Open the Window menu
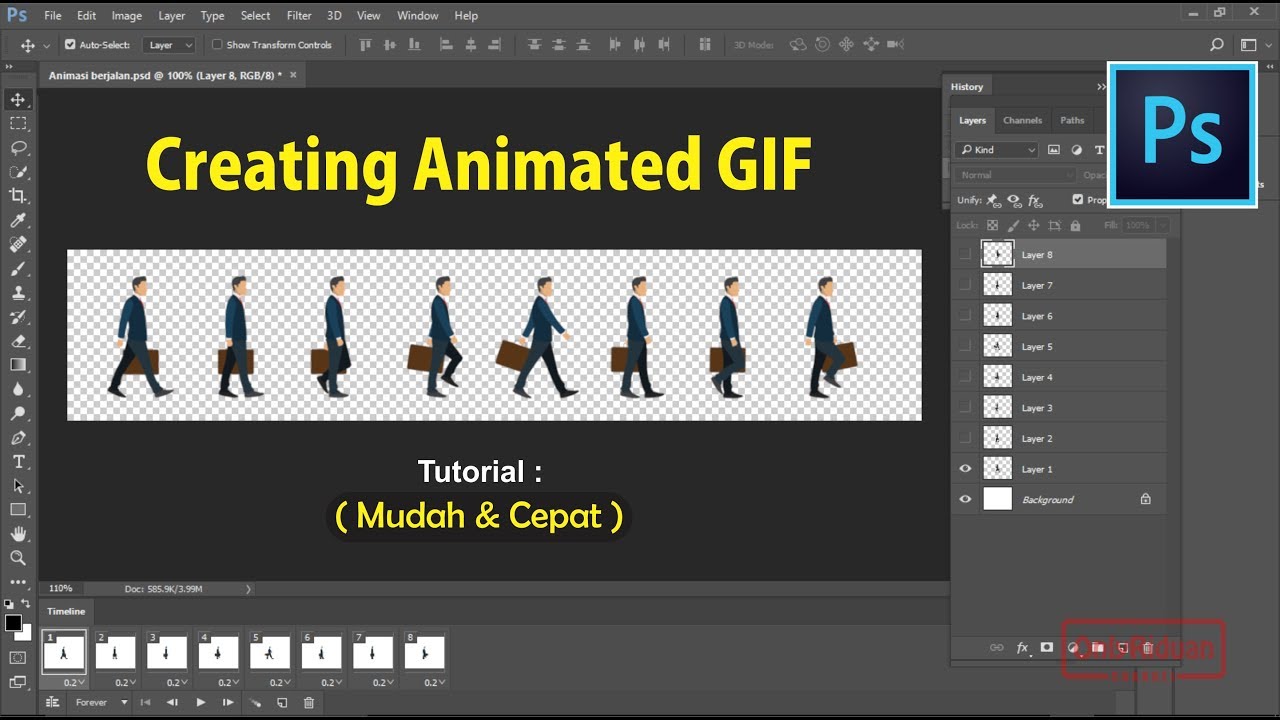Image resolution: width=1280 pixels, height=720 pixels. [418, 16]
